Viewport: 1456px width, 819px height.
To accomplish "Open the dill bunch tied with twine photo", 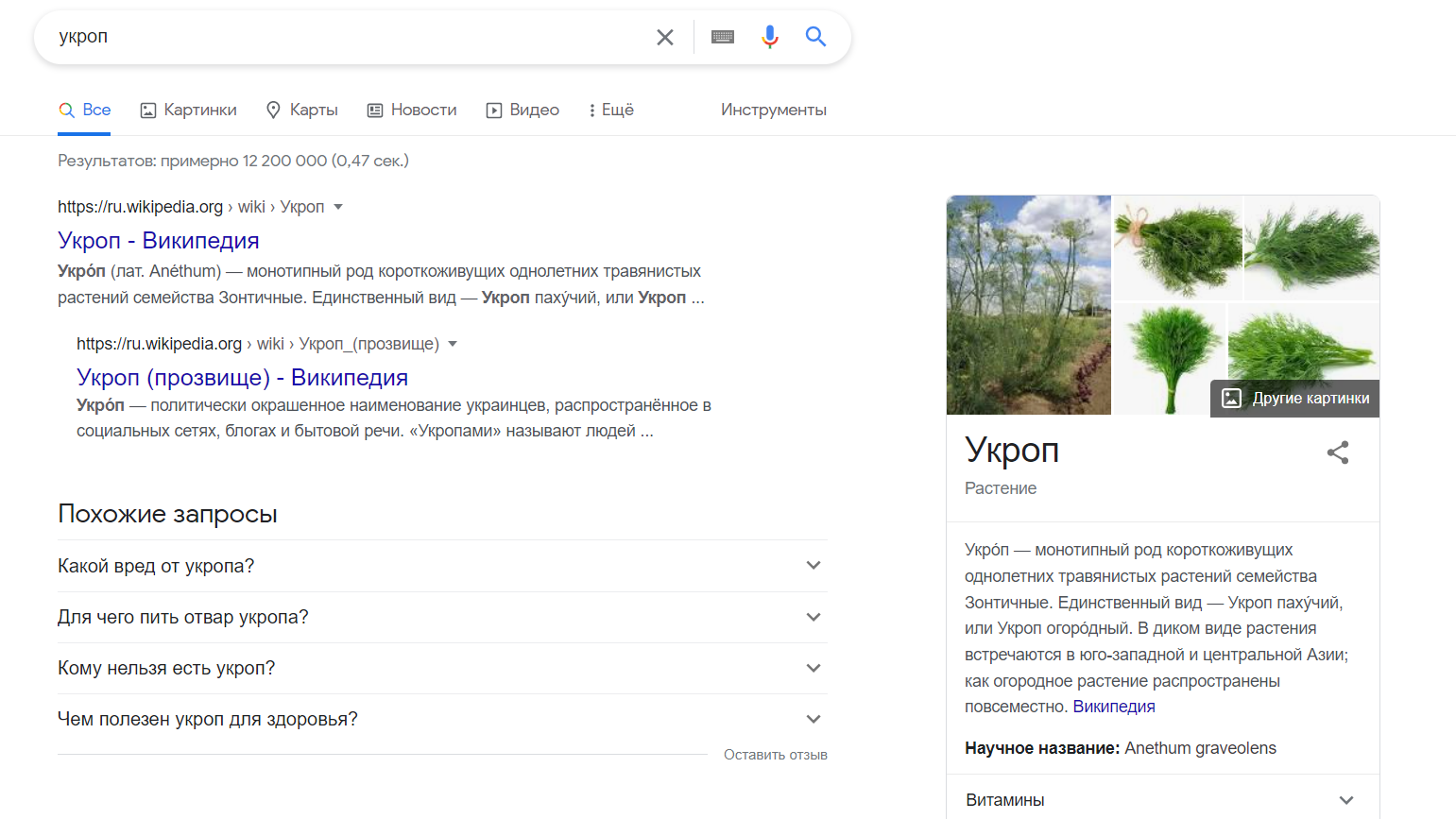I will click(x=1178, y=247).
